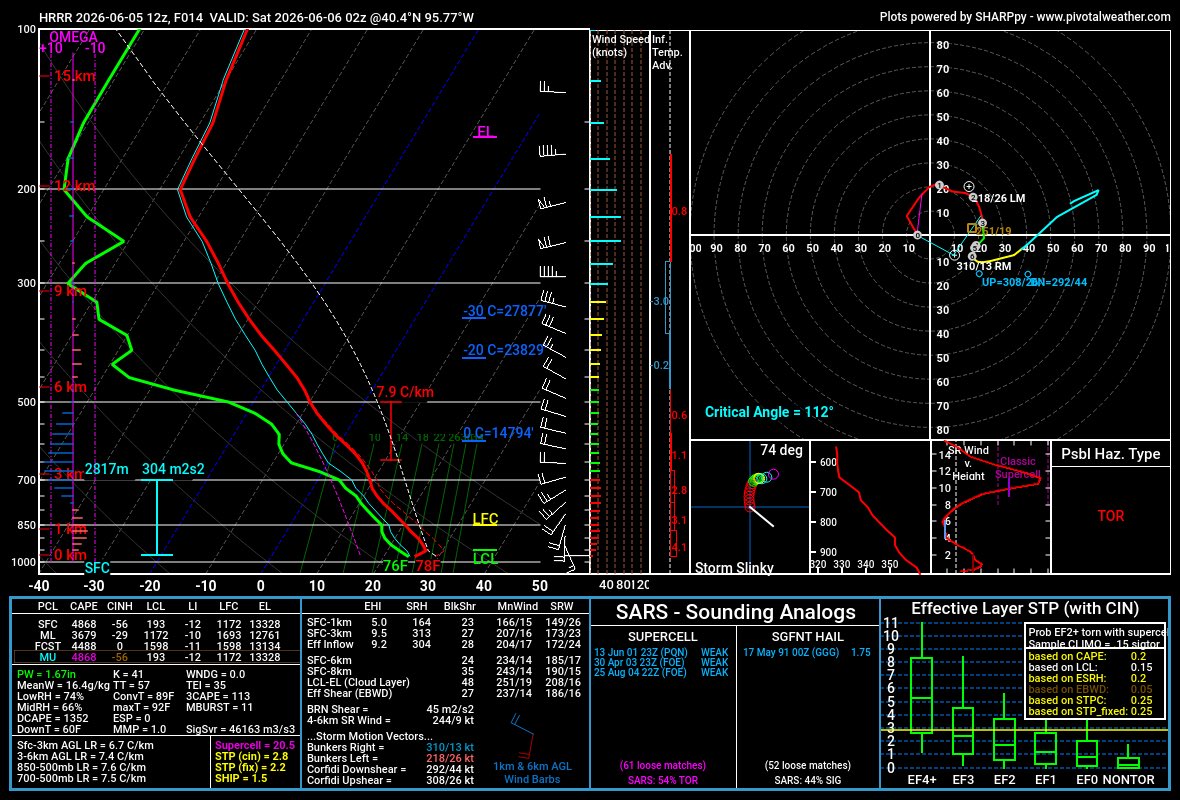Click the Classic Supercell annotation

(x=1017, y=467)
